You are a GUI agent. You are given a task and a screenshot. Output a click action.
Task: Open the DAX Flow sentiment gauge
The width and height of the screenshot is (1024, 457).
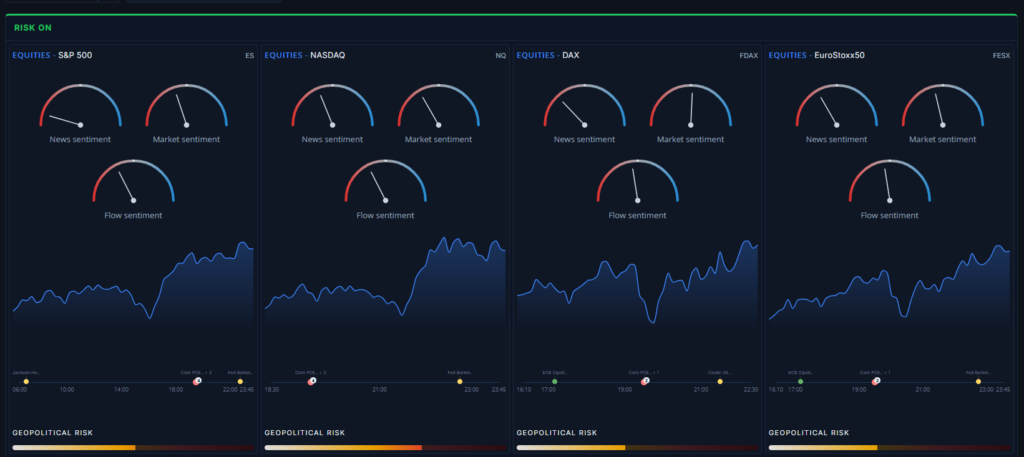click(637, 181)
